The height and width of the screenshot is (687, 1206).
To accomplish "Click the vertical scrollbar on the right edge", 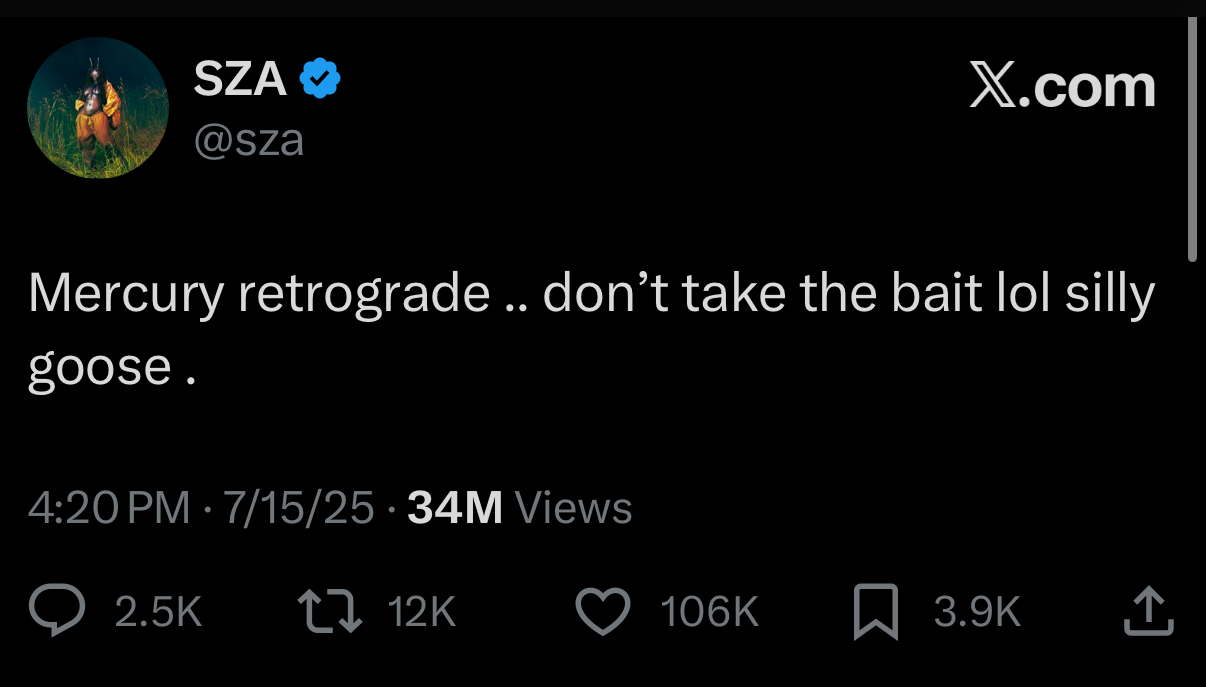I will [1192, 140].
